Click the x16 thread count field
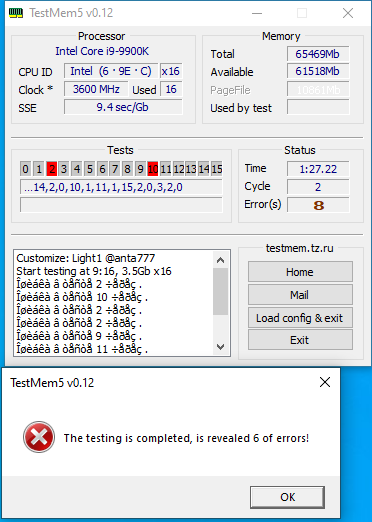This screenshot has height=522, width=372. [171, 71]
